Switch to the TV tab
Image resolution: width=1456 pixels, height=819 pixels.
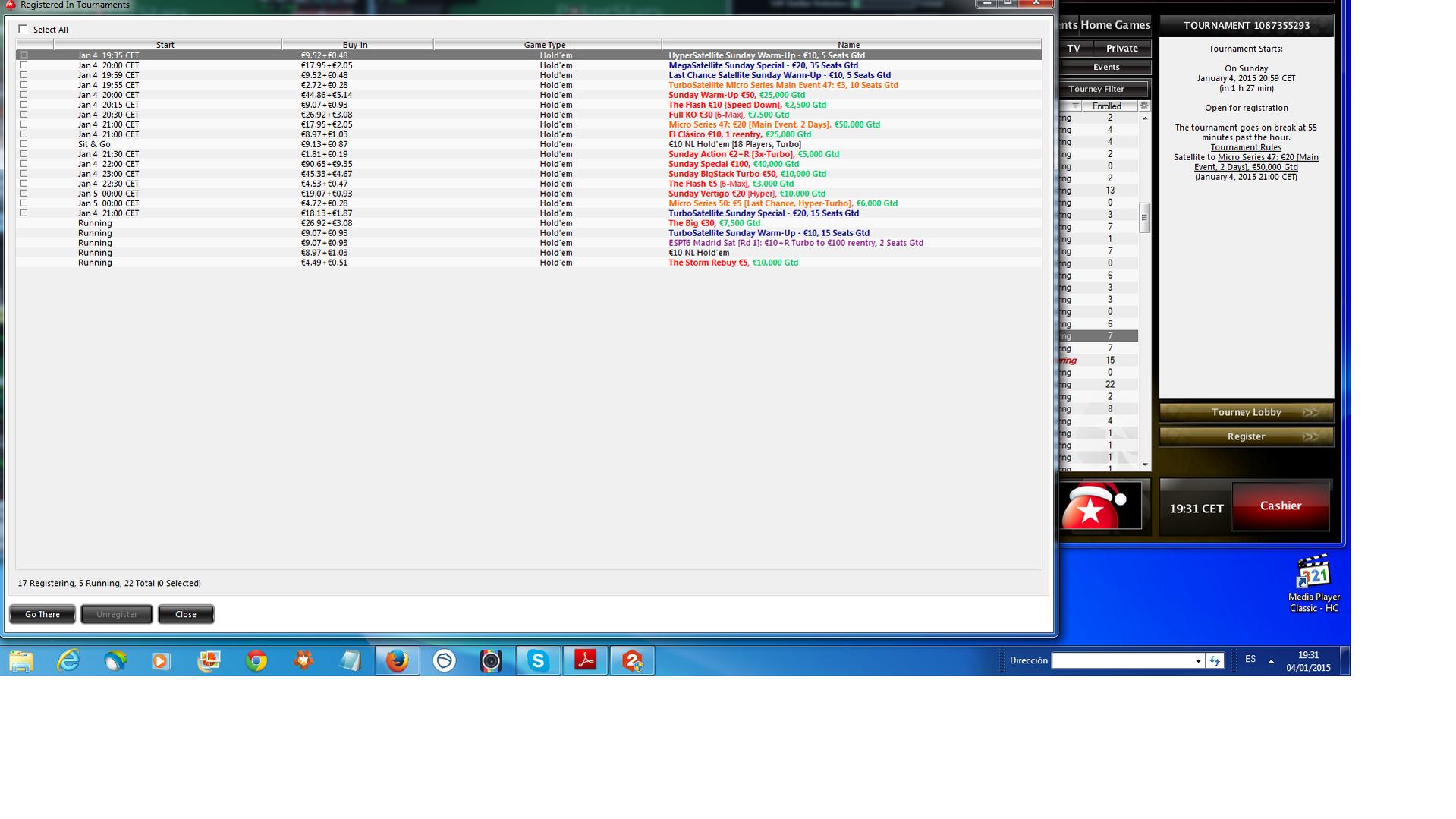coord(1074,48)
